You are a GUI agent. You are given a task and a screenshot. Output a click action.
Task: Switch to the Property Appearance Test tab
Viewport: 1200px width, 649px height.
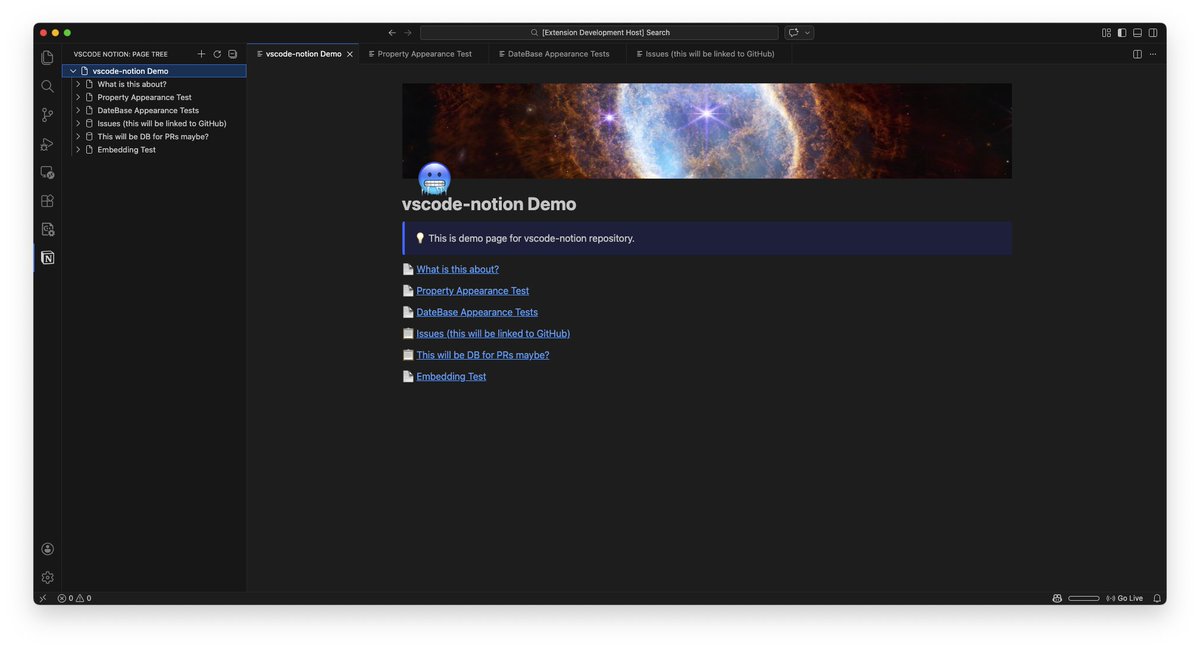click(x=424, y=54)
